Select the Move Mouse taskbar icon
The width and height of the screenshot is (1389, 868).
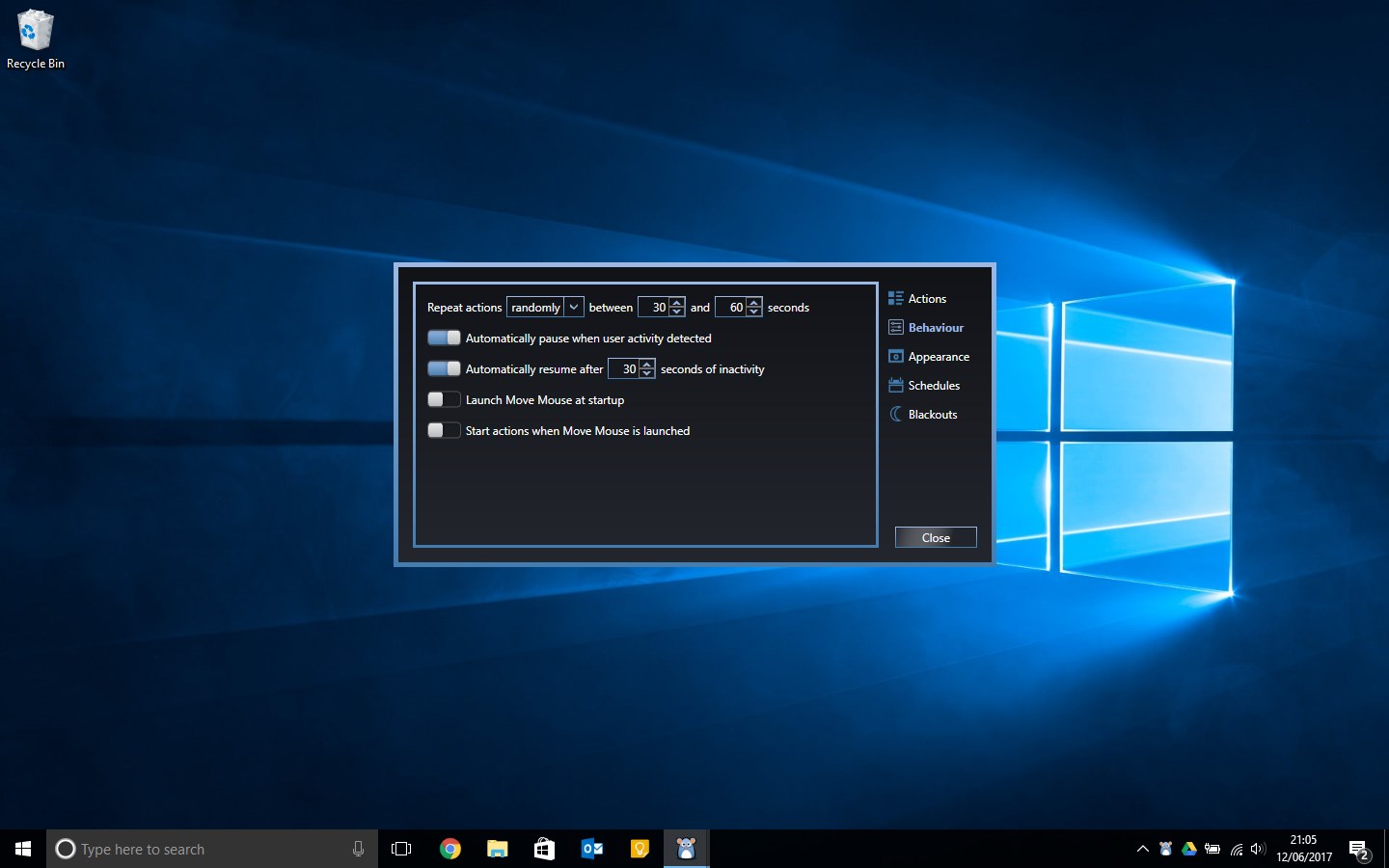(x=686, y=849)
